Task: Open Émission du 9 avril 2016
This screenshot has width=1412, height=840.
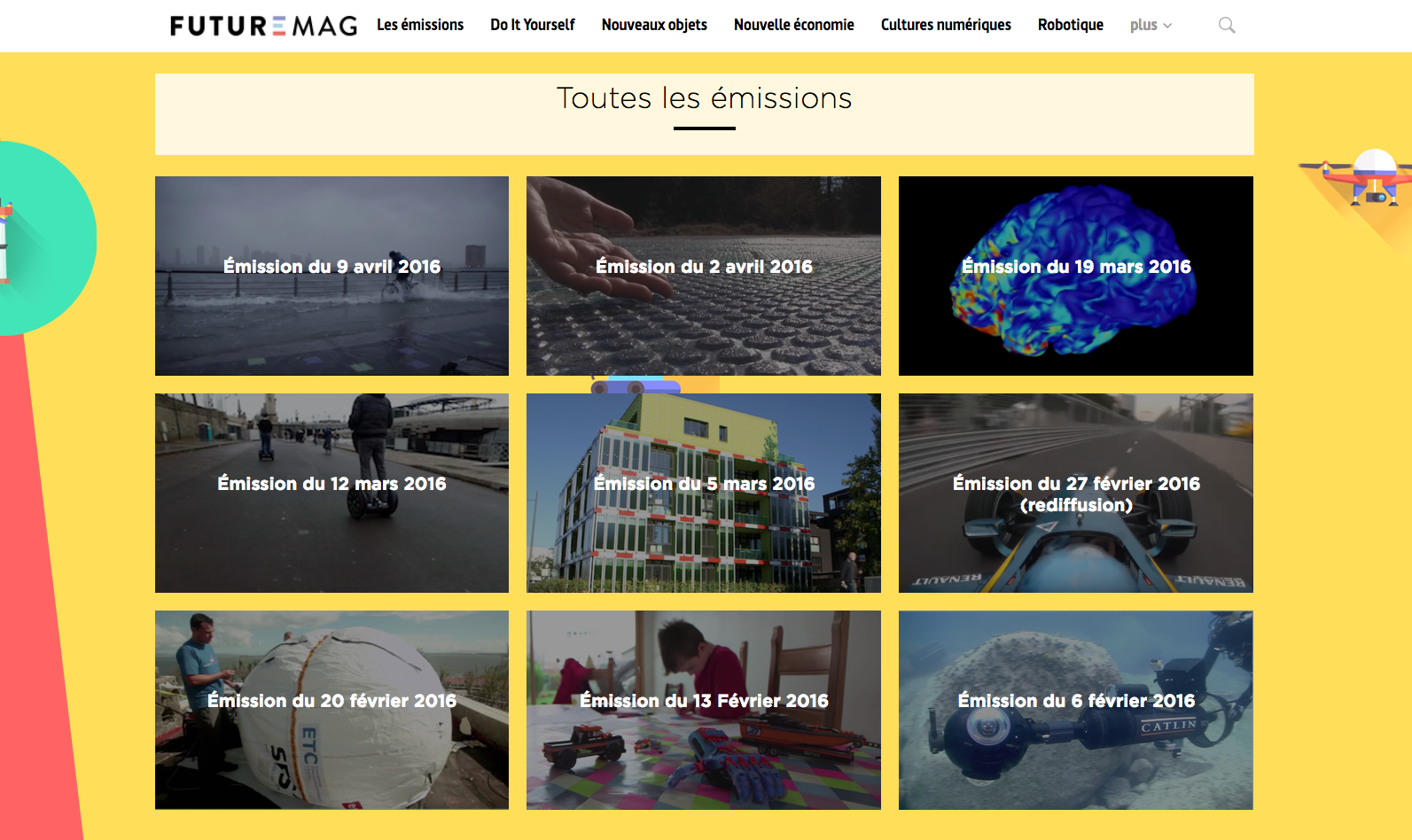Action: 332,276
